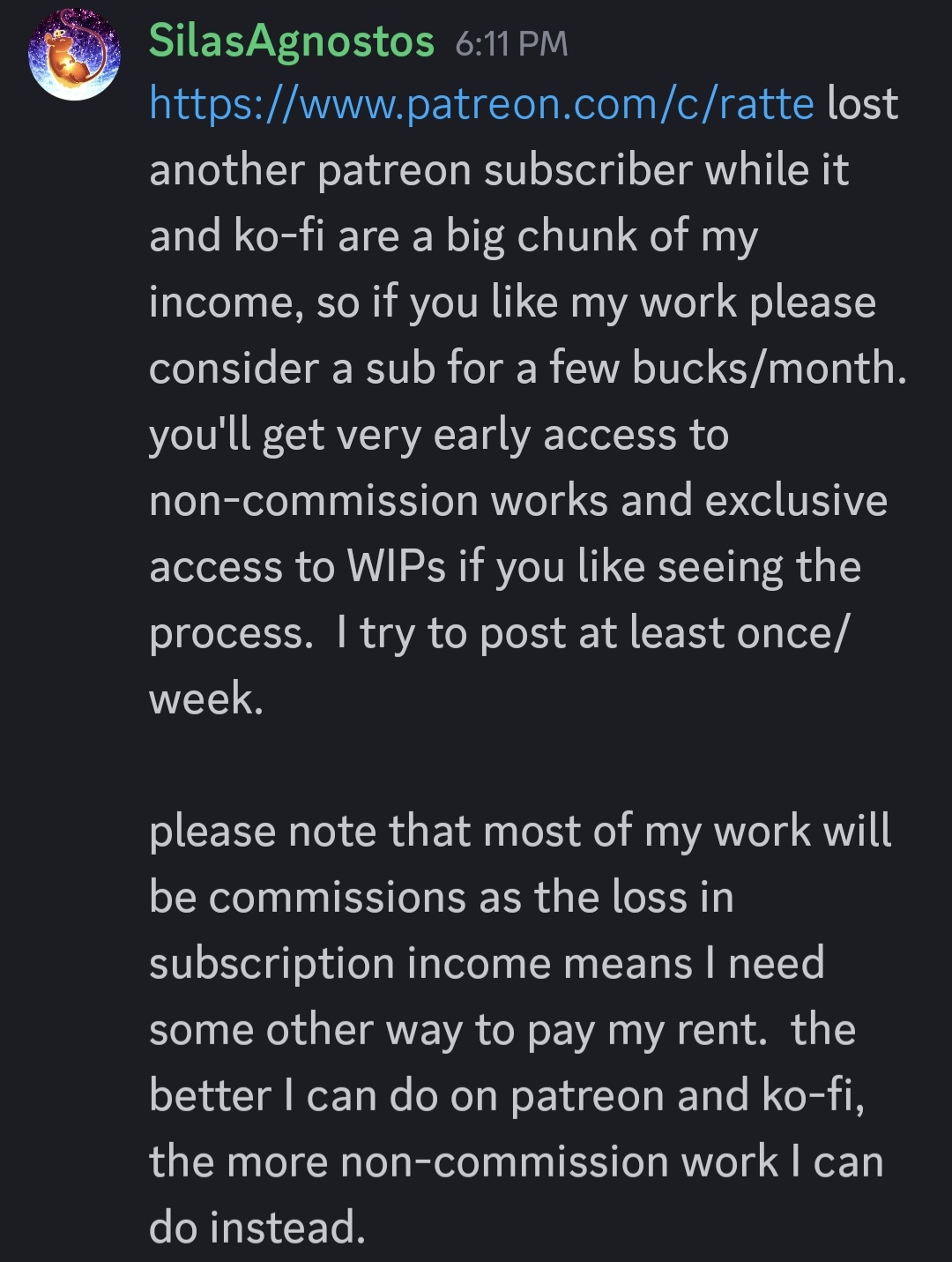Click the text "bucks/month."
Screen dimensions: 952x1262
click(770, 368)
